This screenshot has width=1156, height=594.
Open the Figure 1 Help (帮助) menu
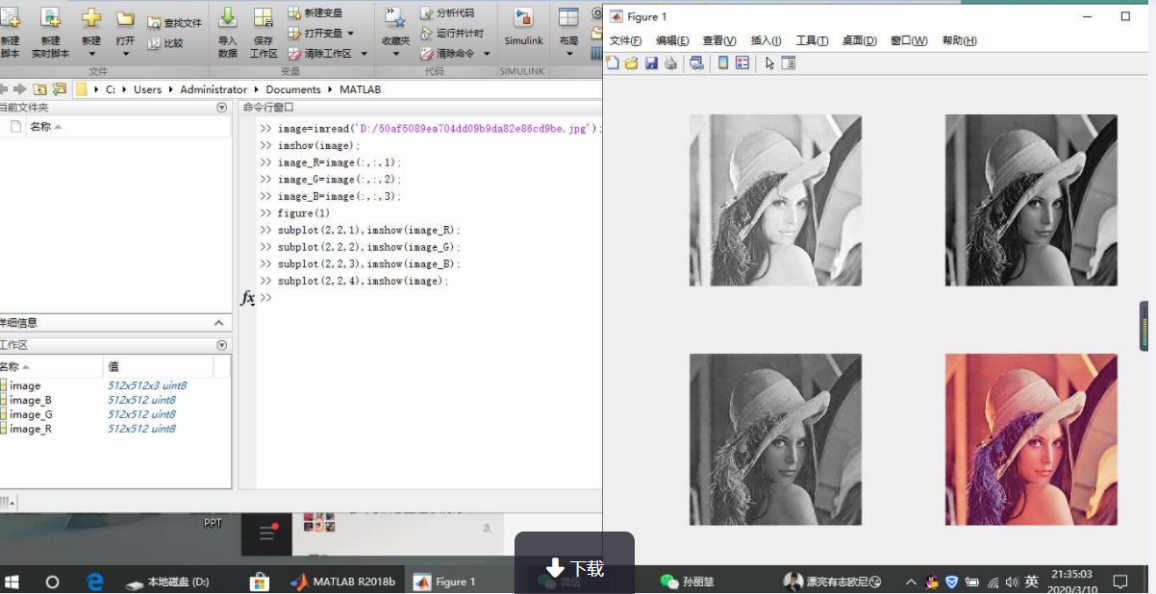coord(959,41)
